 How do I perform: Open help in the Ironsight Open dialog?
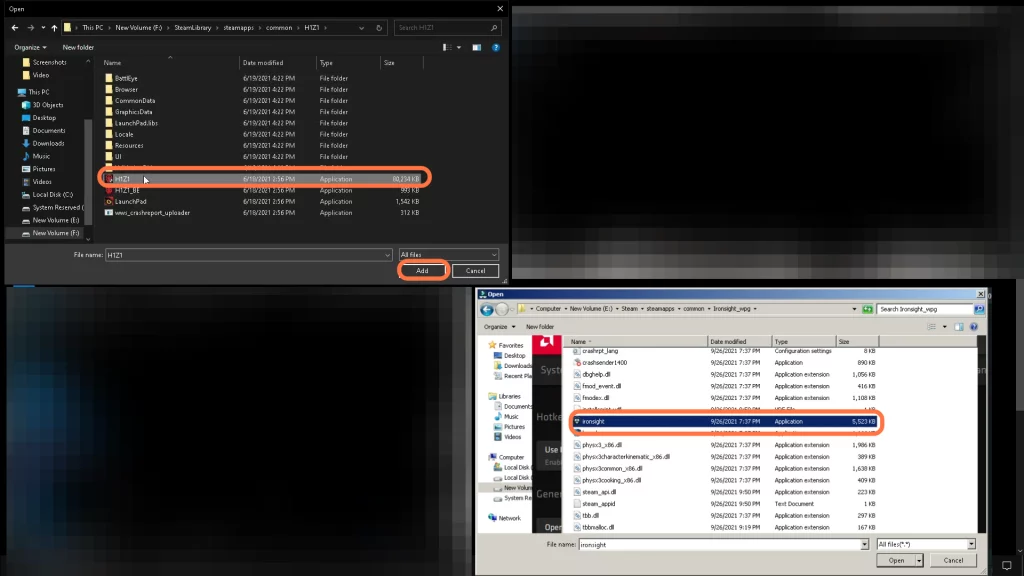tap(974, 327)
